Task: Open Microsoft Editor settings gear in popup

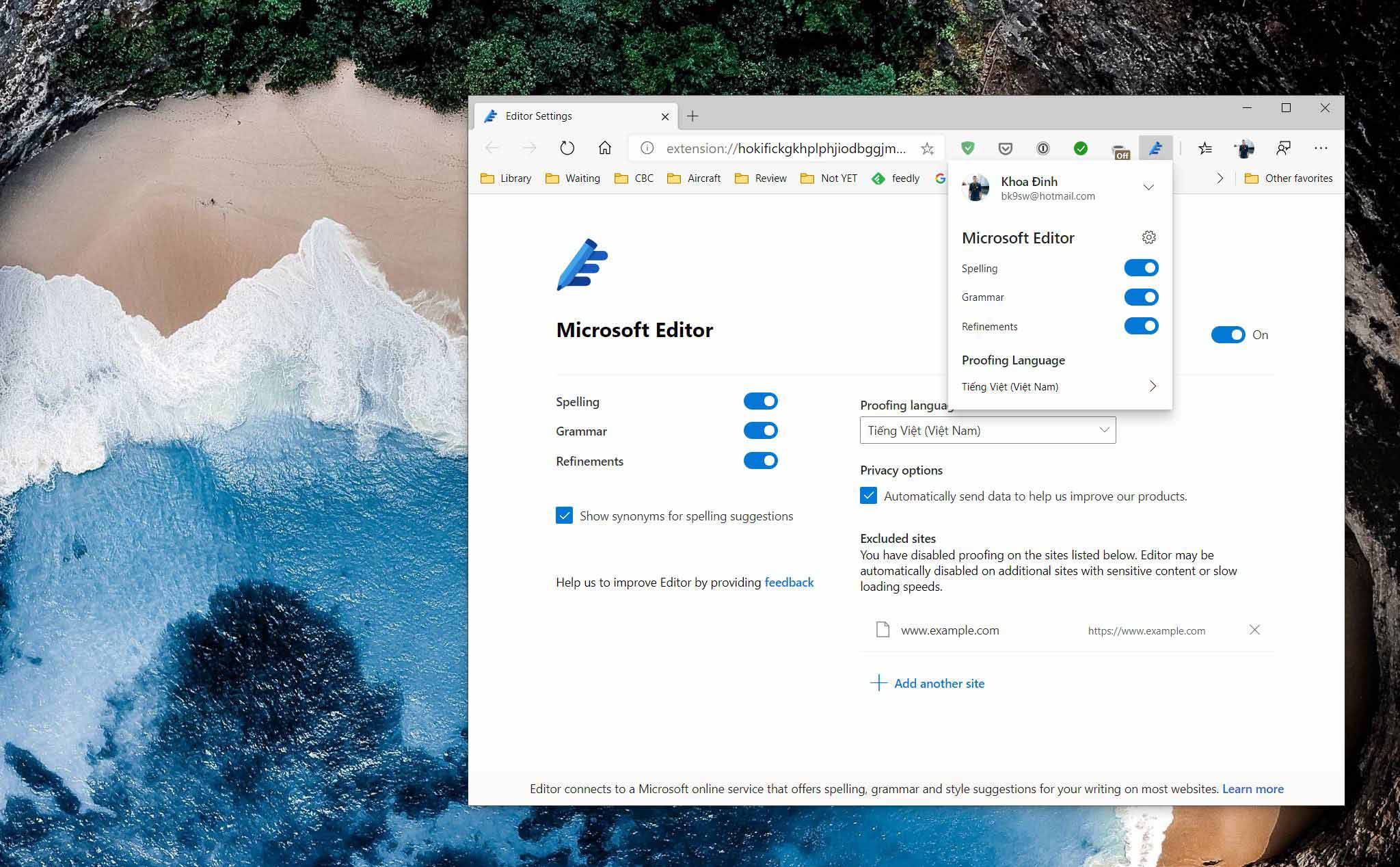Action: click(x=1149, y=237)
